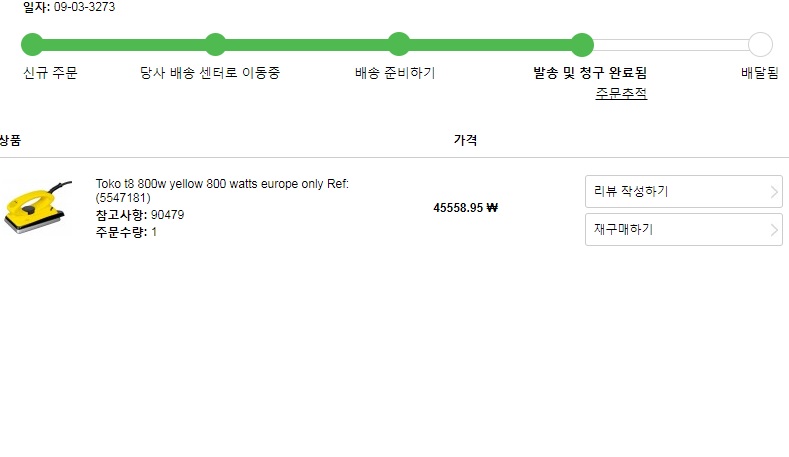Click the 발송 및 청구 완료됨 step dot
The height and width of the screenshot is (457, 789).
(582, 44)
